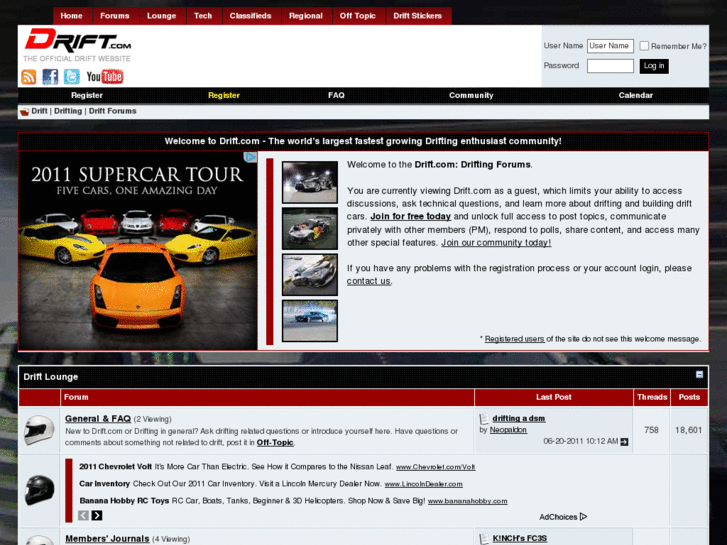The height and width of the screenshot is (545, 727).
Task: Open the Lounge tab
Action: (161, 16)
